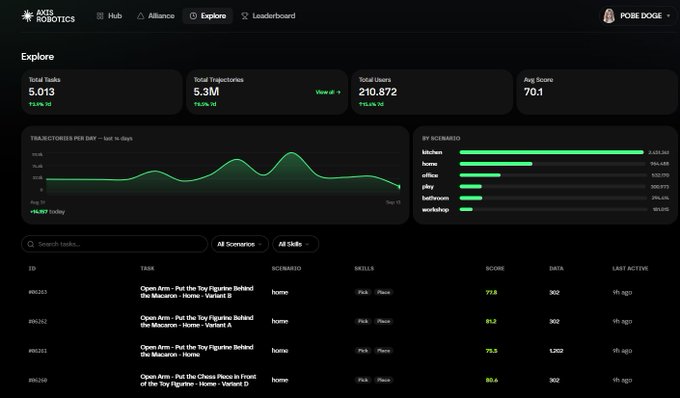680x398 pixels.
Task: Click the Avg Score value 70.1
Action: [533, 92]
